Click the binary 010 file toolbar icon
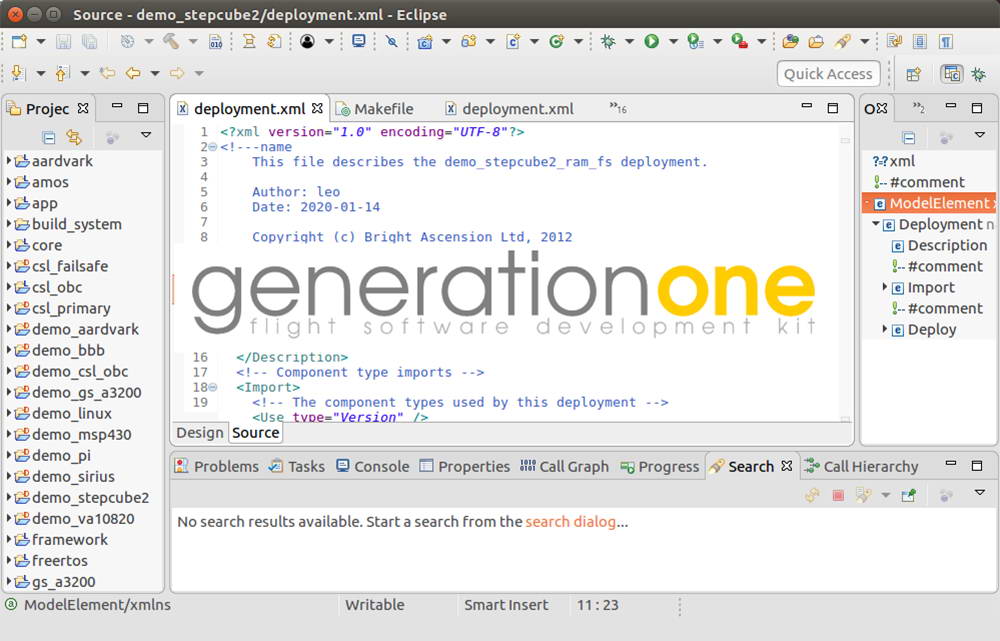The height and width of the screenshot is (641, 1000). click(216, 42)
